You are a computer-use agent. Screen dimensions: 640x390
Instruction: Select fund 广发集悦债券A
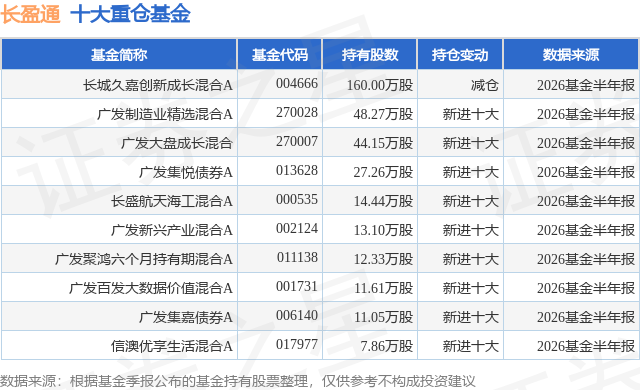pos(186,172)
